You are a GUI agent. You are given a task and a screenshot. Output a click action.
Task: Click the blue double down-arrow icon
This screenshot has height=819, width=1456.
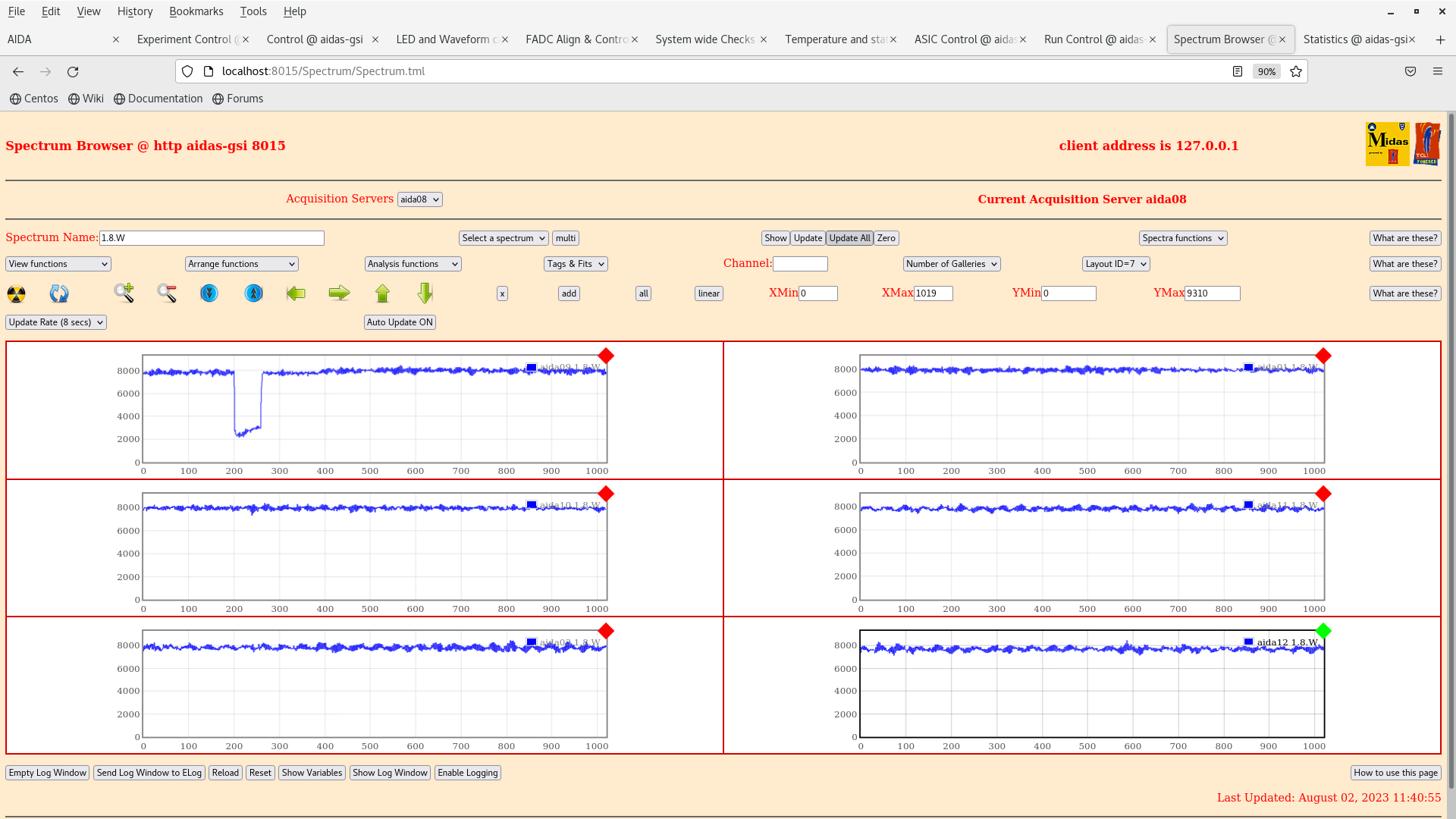pos(209,293)
